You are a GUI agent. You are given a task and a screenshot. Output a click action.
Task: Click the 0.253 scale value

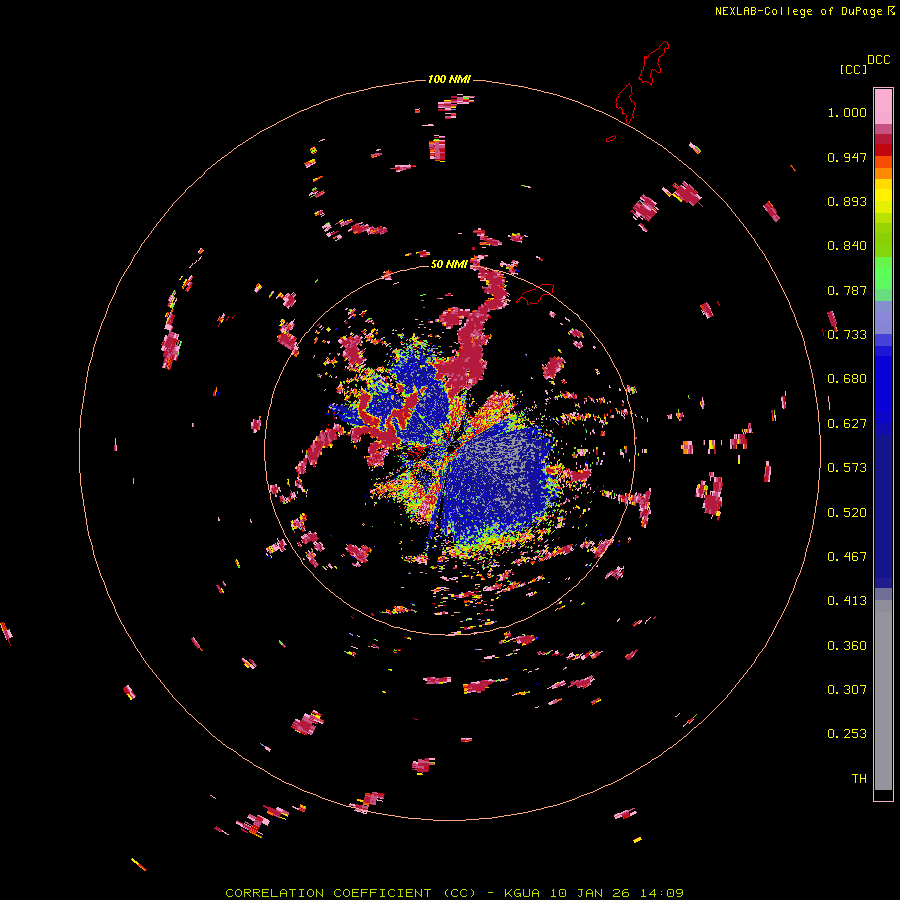(x=847, y=734)
